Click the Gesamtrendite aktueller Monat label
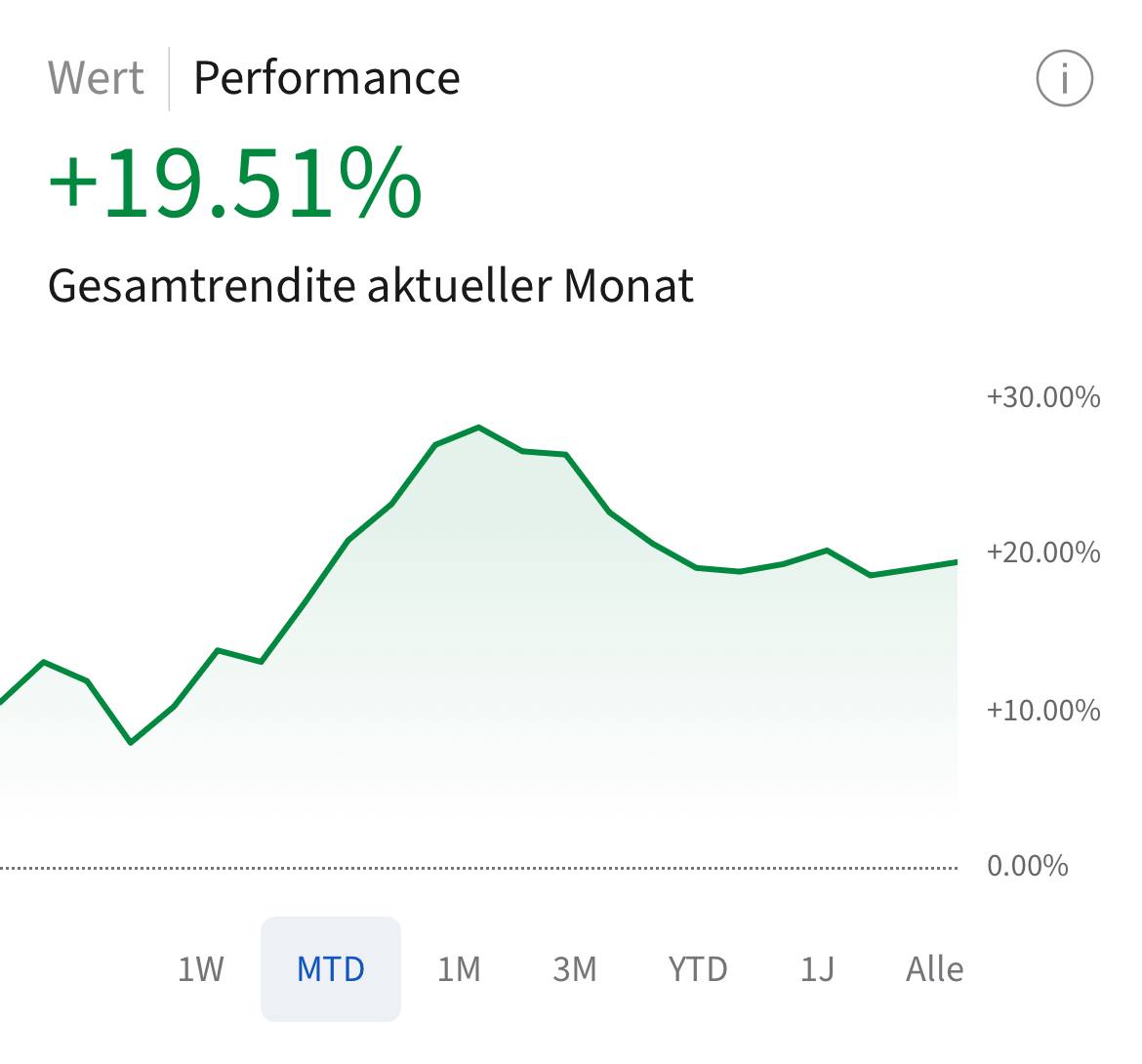Screen dimensions: 1142x1064 pyautogui.click(x=371, y=286)
